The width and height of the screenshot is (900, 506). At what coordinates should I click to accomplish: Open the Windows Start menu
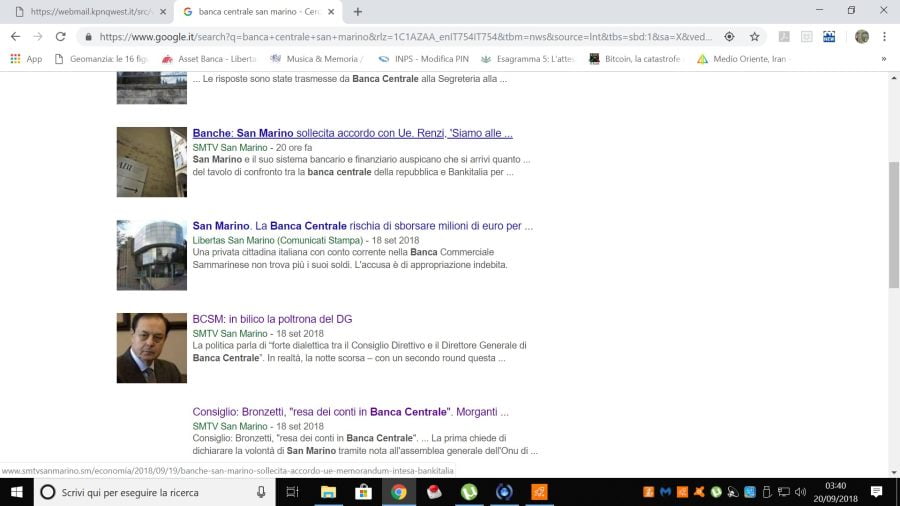pos(17,492)
